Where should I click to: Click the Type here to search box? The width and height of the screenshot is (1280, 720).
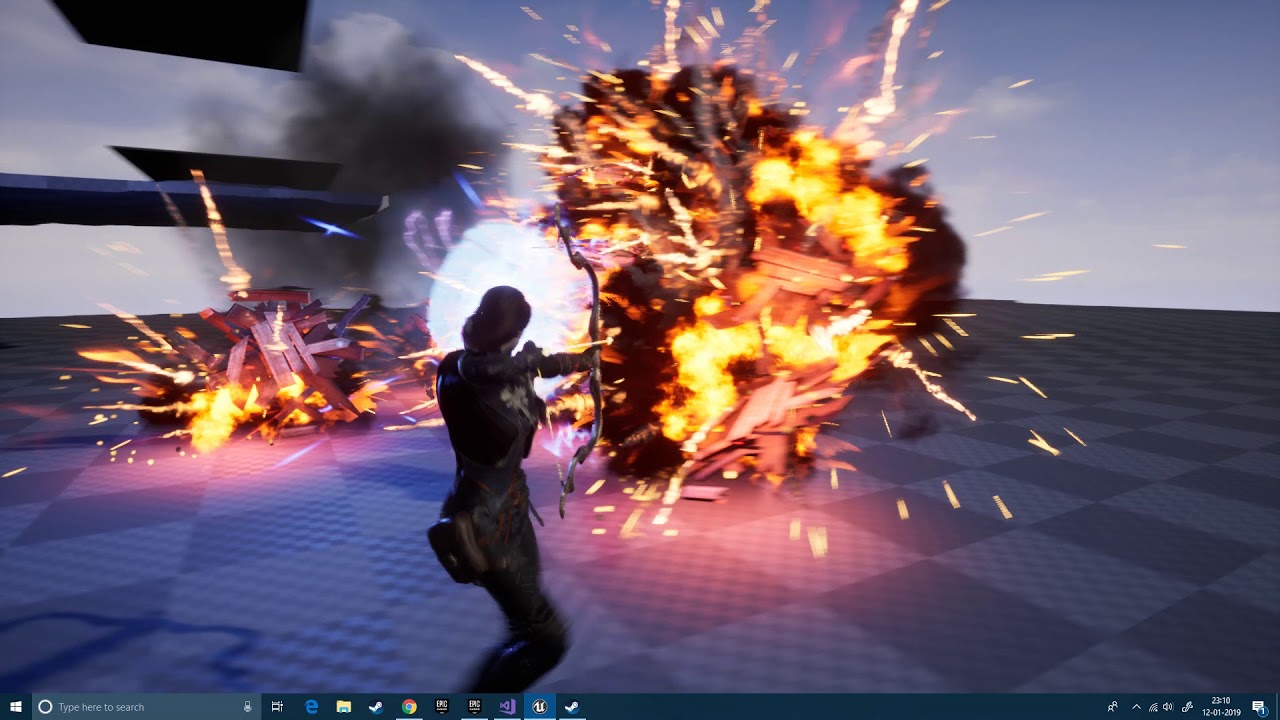tap(146, 707)
